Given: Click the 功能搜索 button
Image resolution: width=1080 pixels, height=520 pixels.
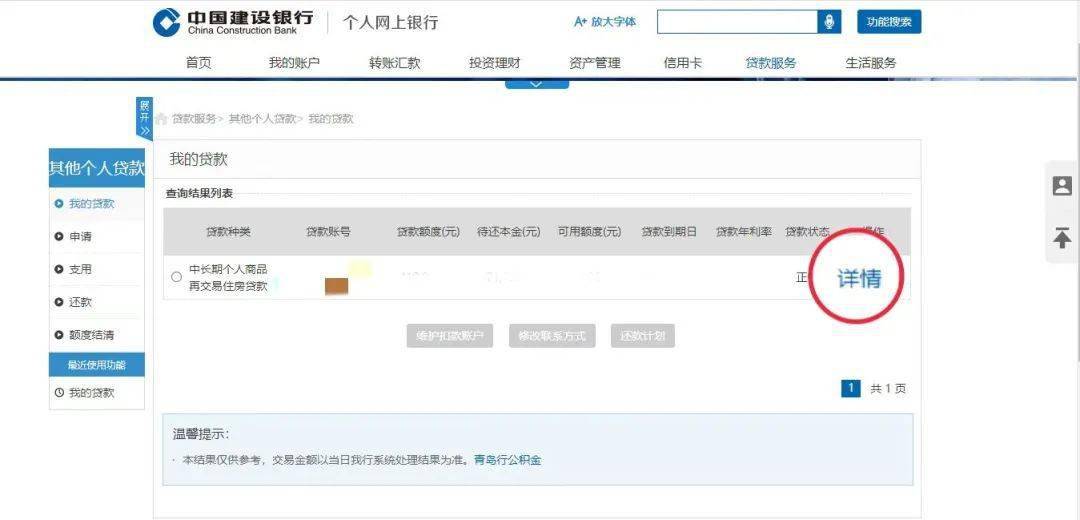Looking at the screenshot, I should 889,22.
